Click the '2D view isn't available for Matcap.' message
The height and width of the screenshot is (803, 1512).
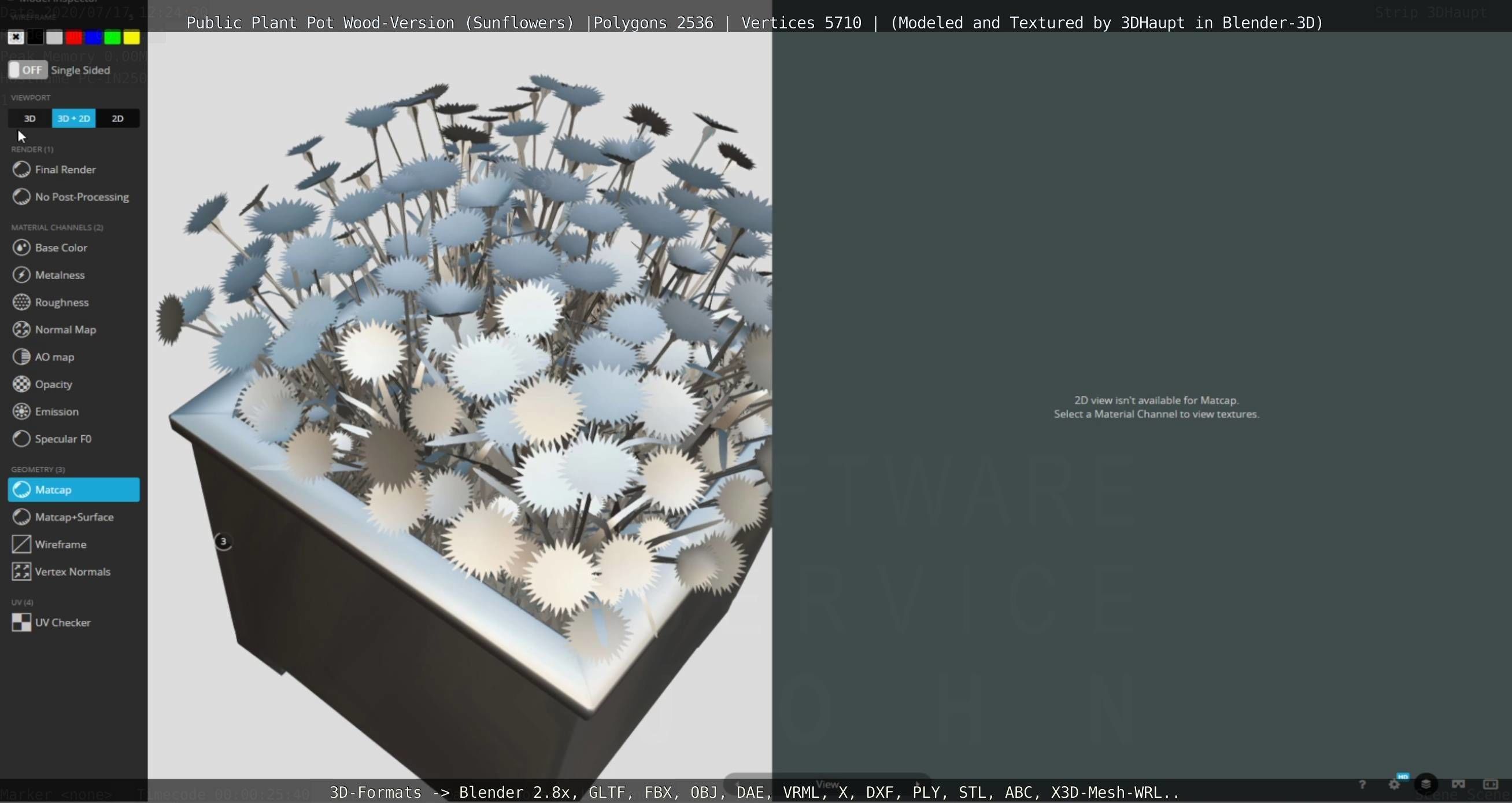coord(1156,400)
